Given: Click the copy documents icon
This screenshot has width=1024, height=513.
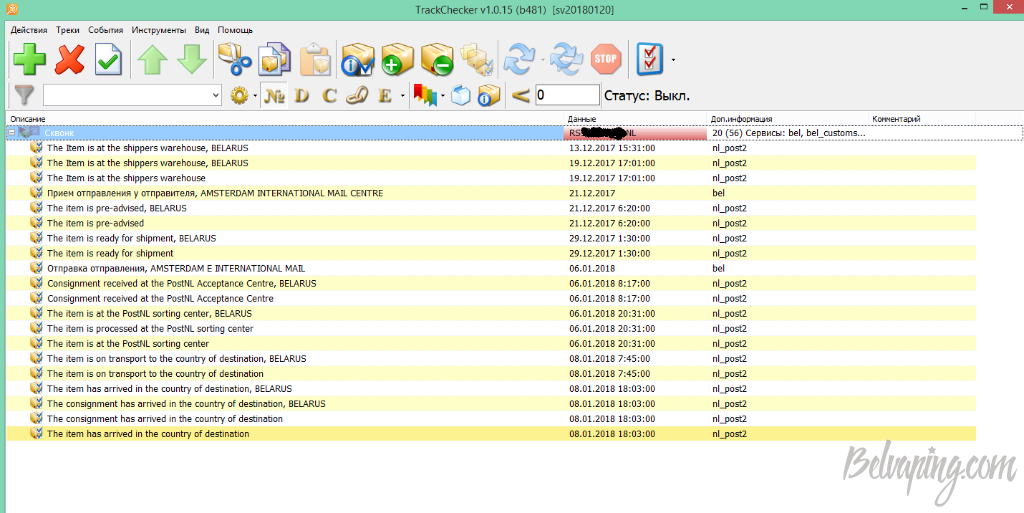Looking at the screenshot, I should point(275,59).
